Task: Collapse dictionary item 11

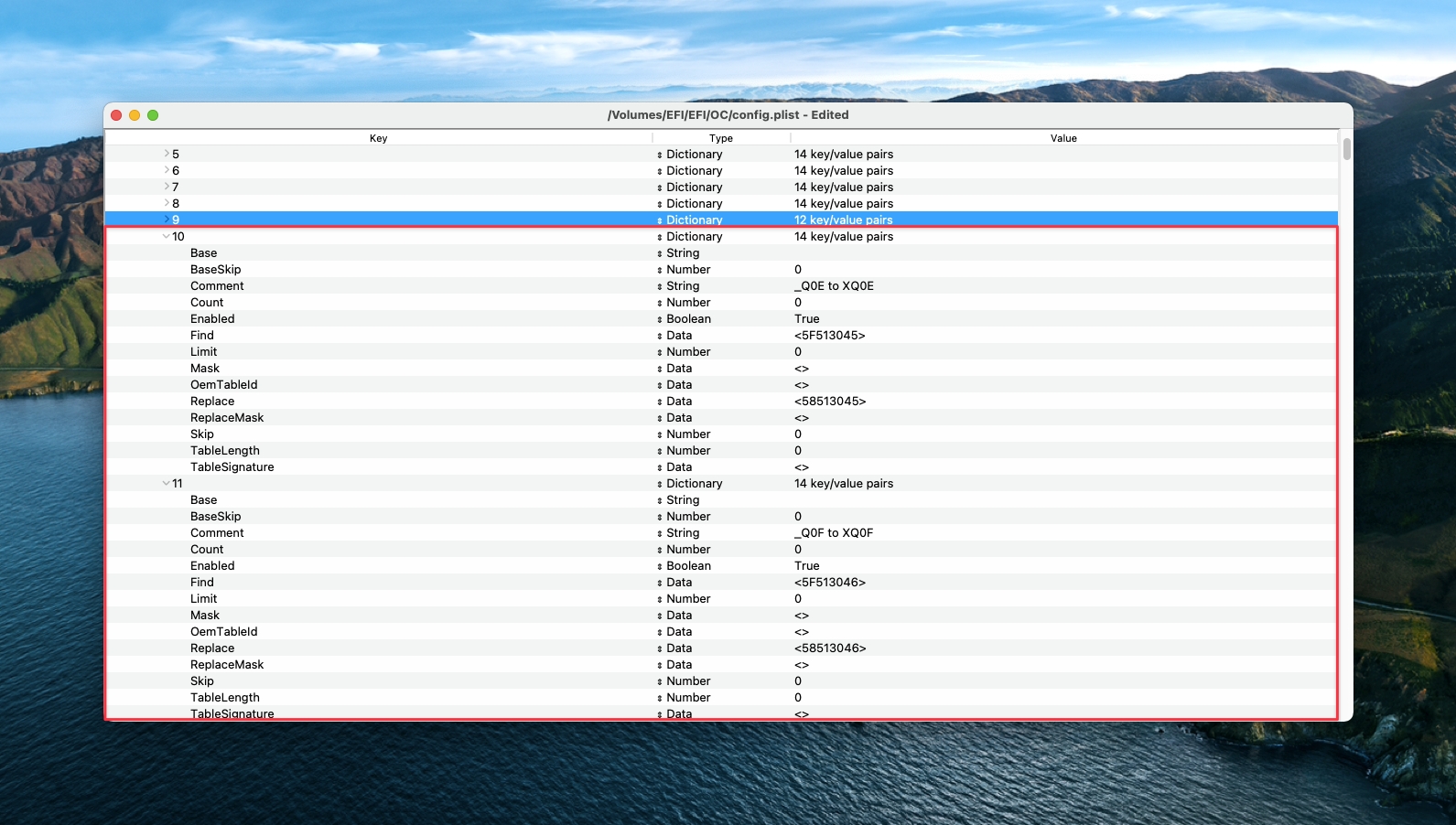Action: click(166, 483)
